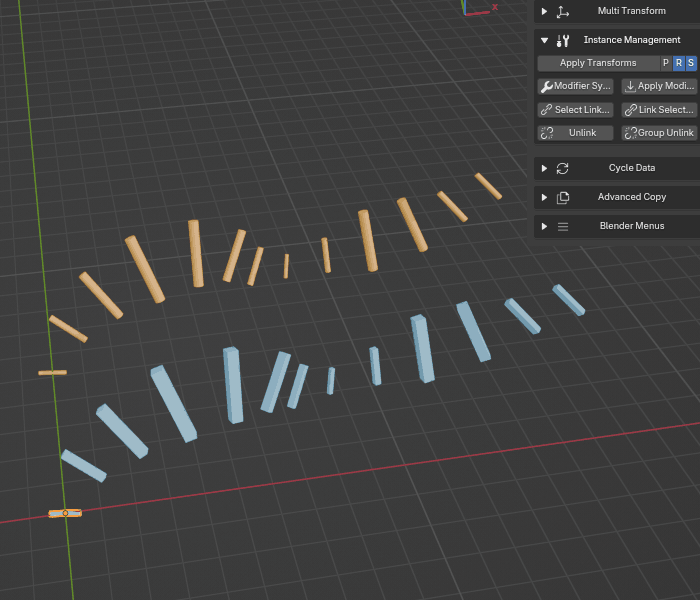
Task: Toggle the R rotation option
Action: coord(679,63)
